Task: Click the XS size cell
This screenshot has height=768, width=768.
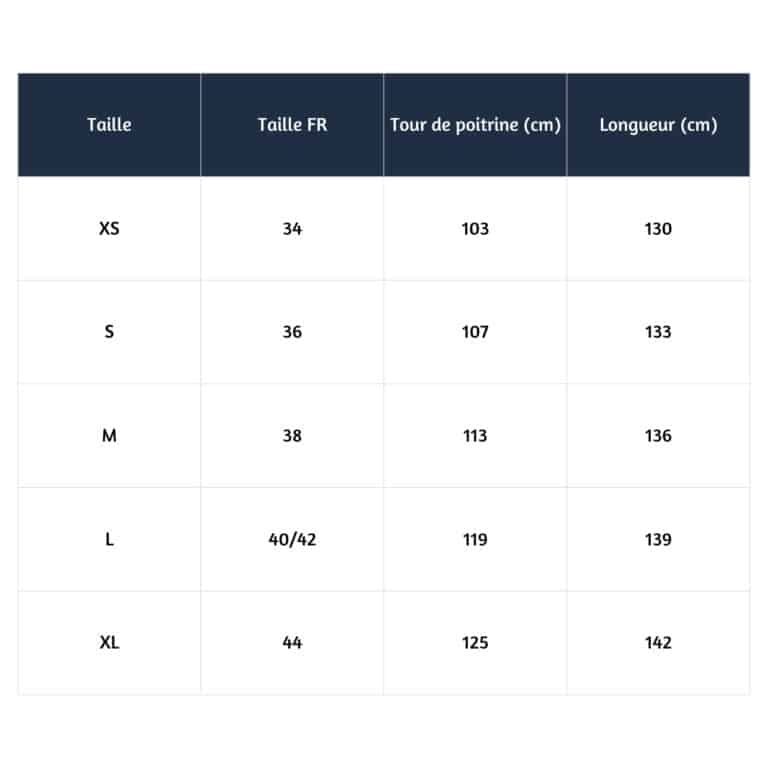Action: click(109, 229)
